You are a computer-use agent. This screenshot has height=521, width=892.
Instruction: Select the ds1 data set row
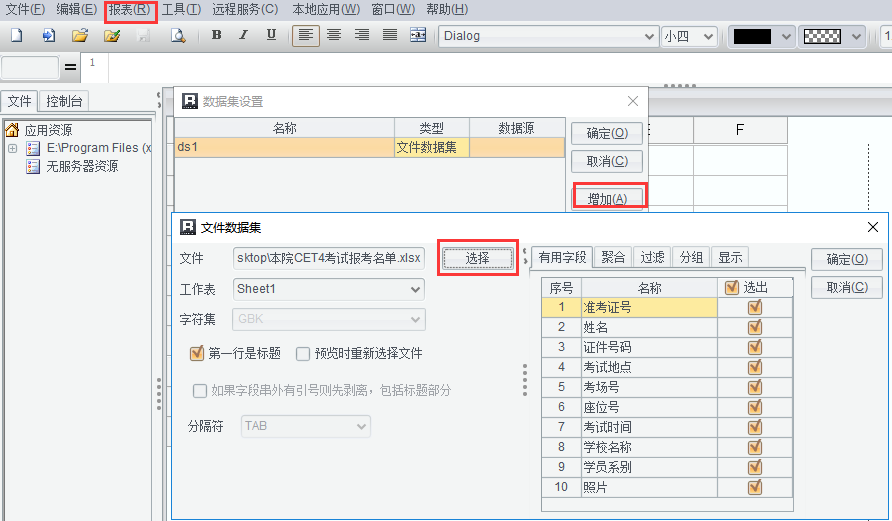[x=370, y=147]
